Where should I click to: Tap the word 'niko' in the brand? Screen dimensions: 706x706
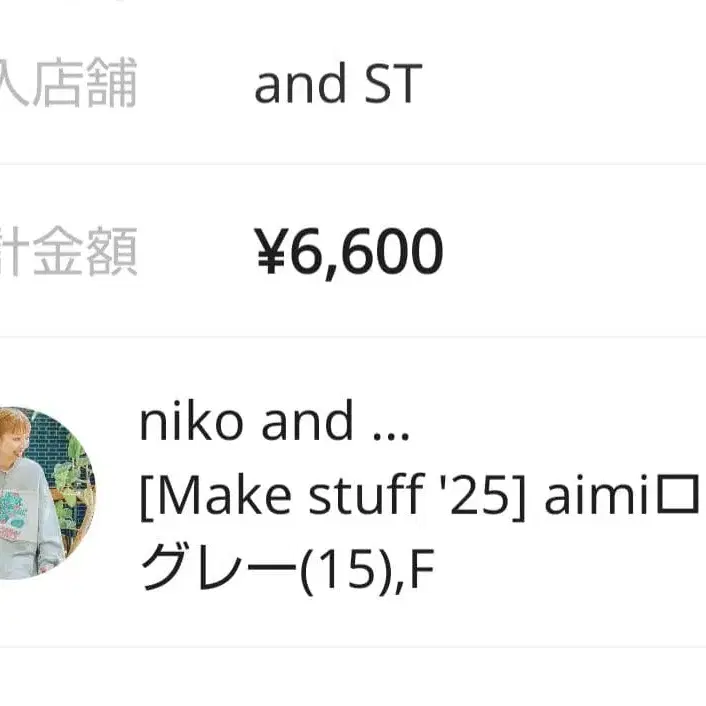coord(191,424)
